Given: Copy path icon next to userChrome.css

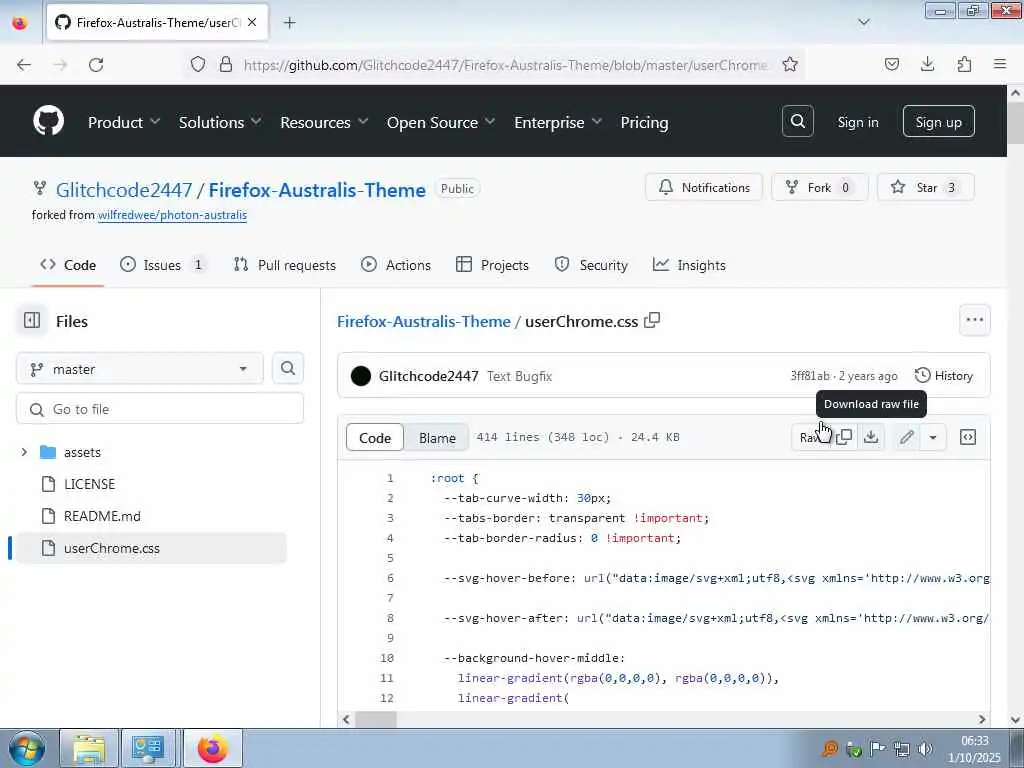Looking at the screenshot, I should click(x=652, y=321).
